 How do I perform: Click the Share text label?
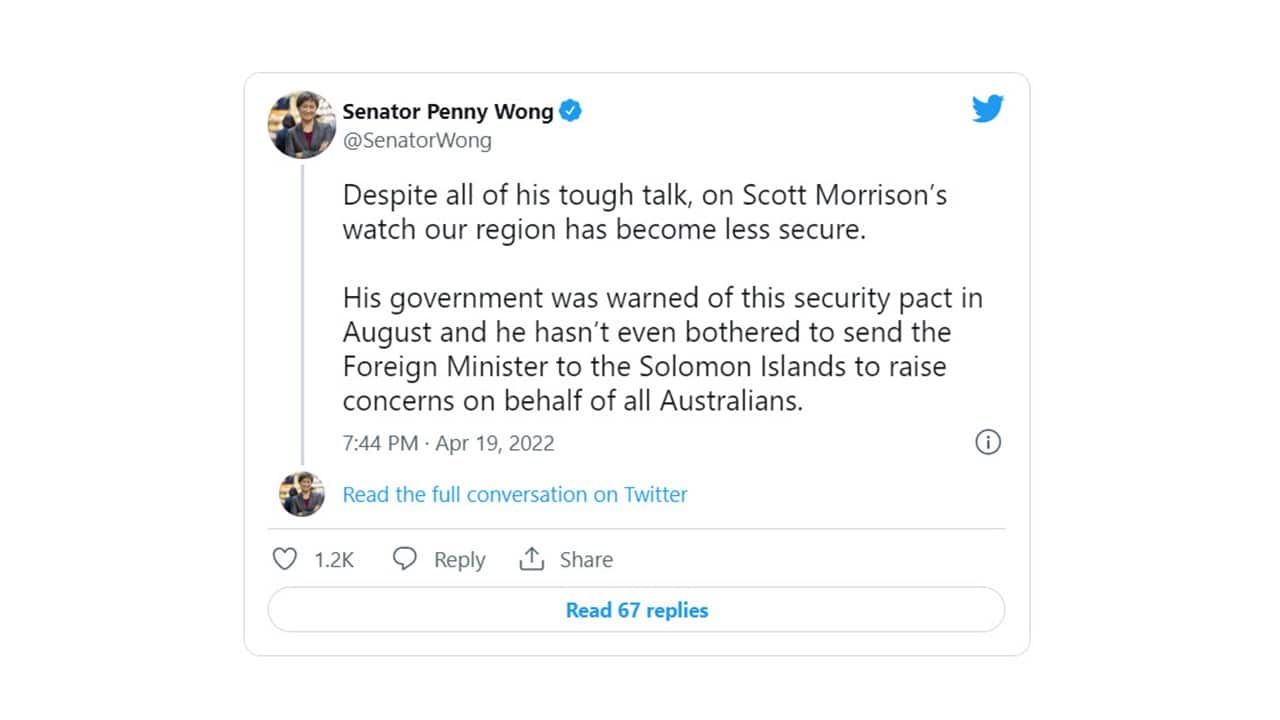[x=586, y=560]
